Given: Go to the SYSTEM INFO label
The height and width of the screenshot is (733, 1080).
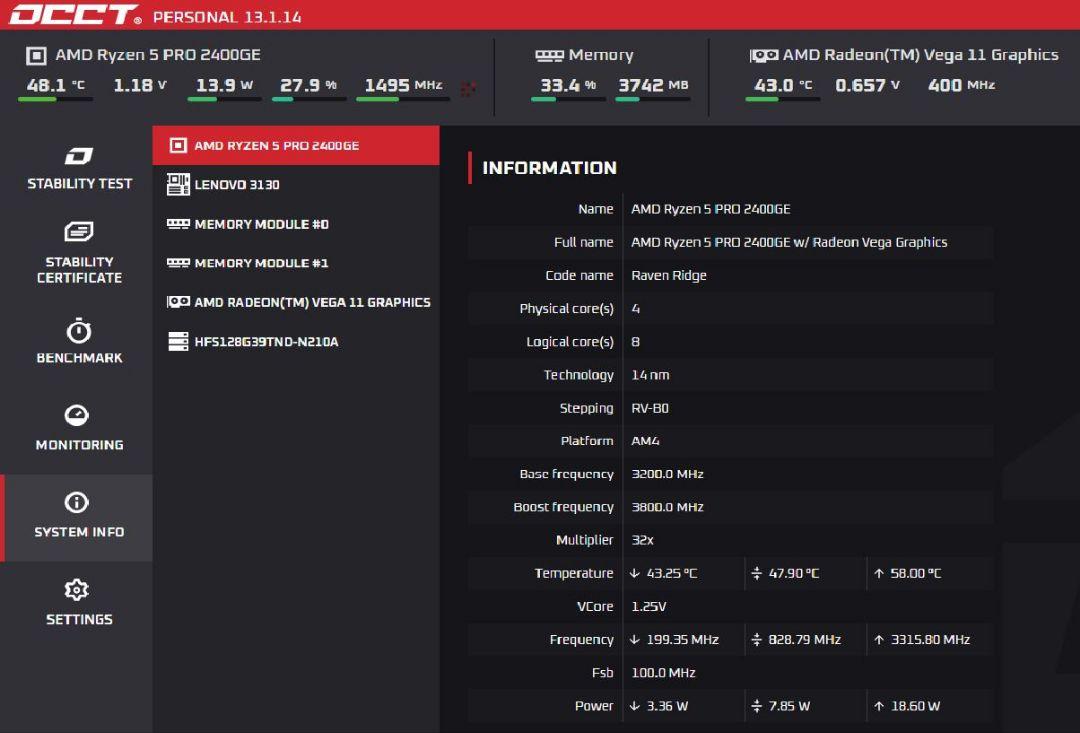Looking at the screenshot, I should (x=79, y=532).
